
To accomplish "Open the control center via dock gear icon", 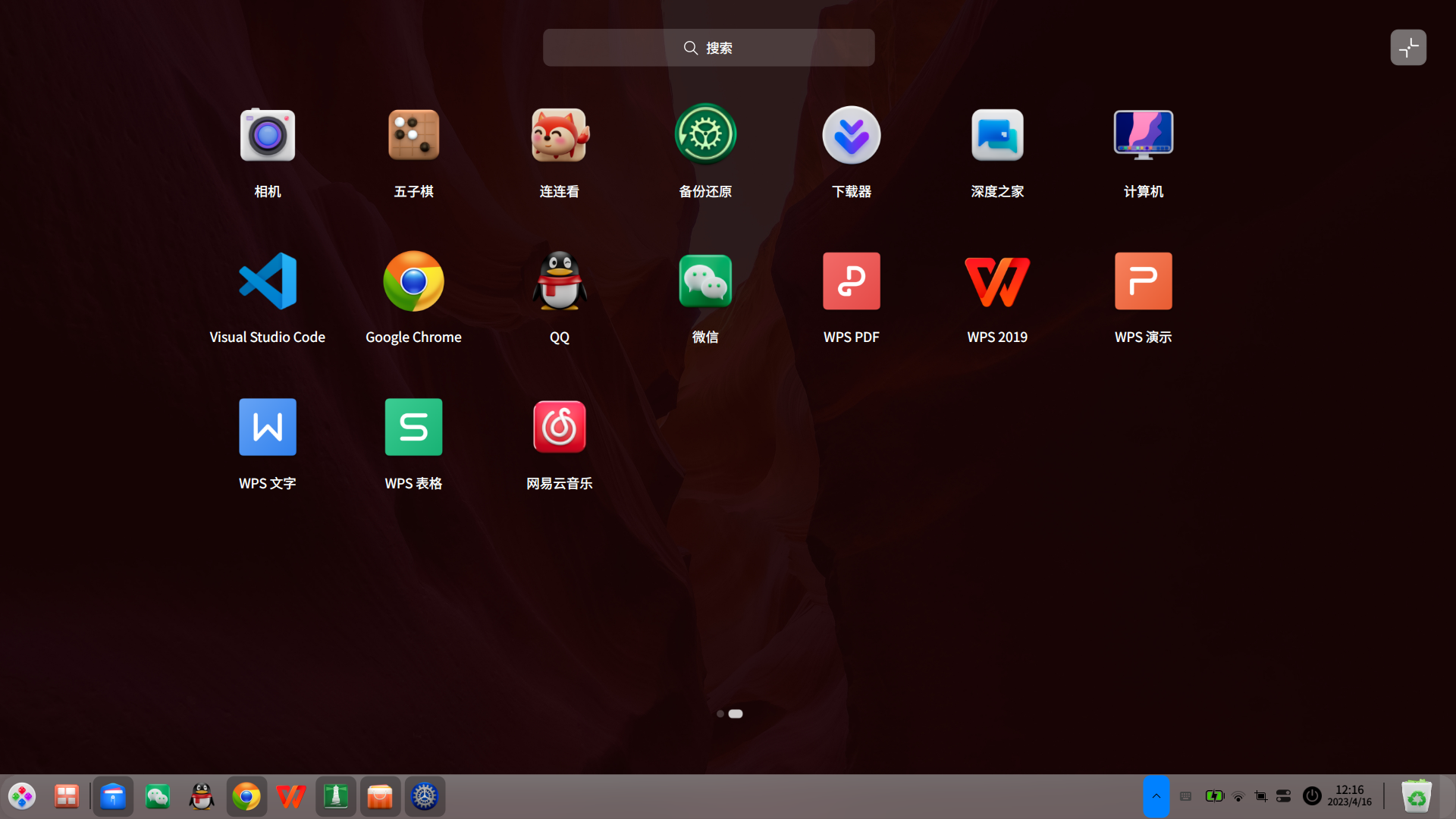I will tap(425, 796).
